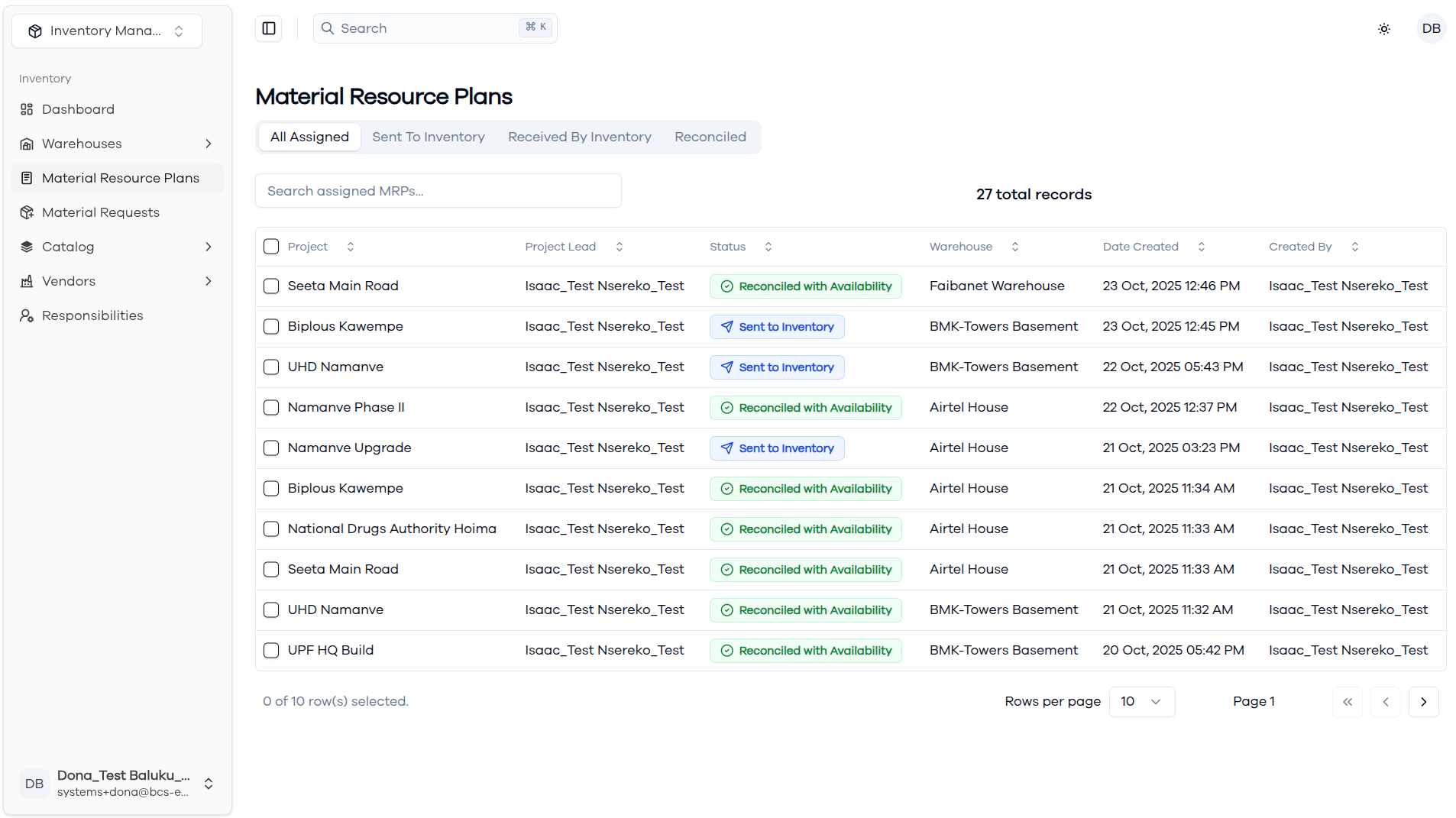Click the Namanve Upgrade Sent to Inventory badge
This screenshot has height=818, width=1456.
(777, 448)
